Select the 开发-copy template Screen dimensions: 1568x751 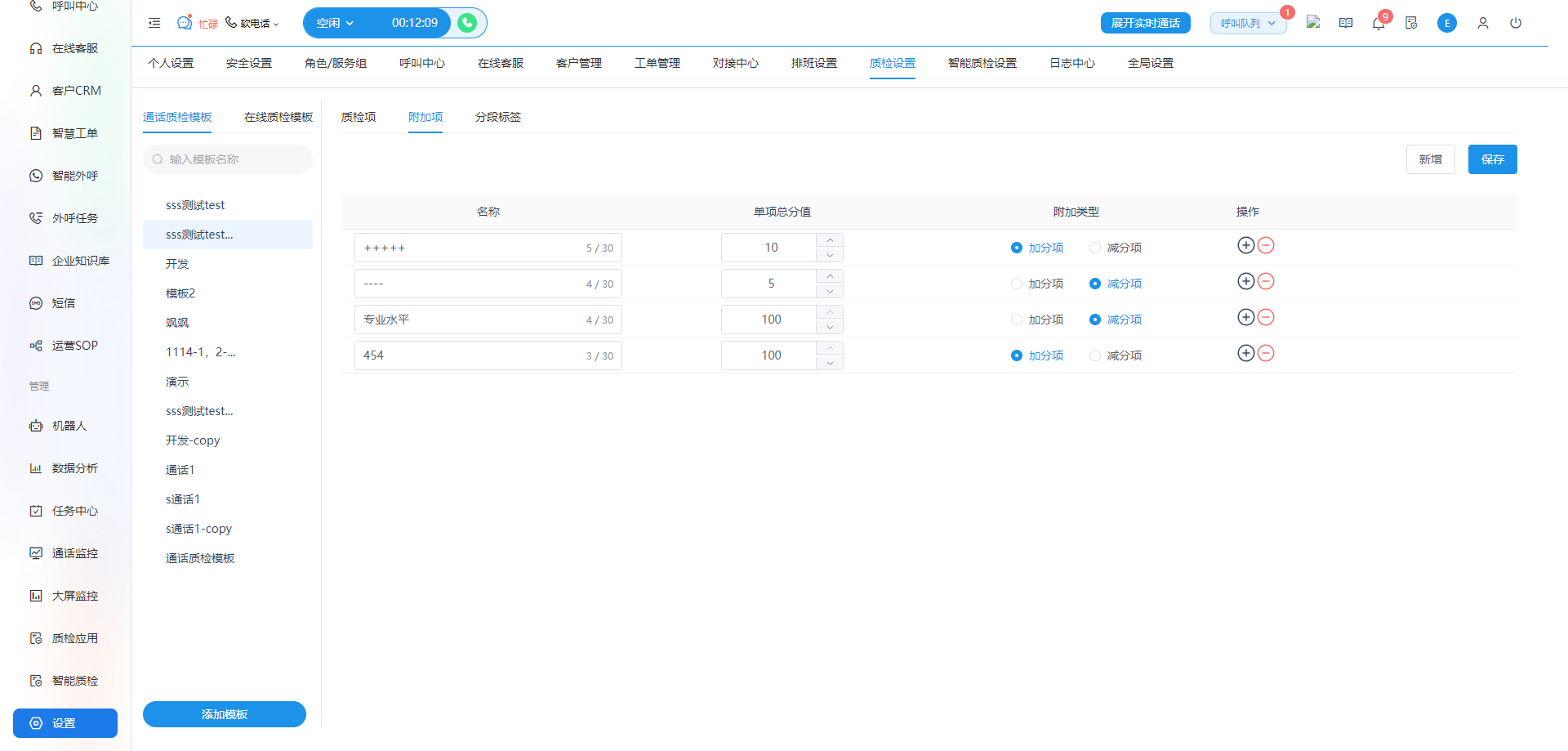(228, 440)
